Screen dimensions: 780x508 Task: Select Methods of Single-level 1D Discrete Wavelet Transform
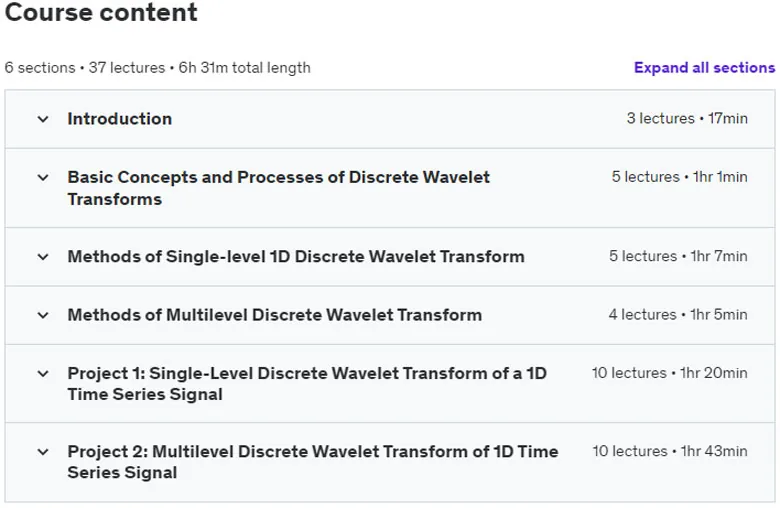coord(296,257)
